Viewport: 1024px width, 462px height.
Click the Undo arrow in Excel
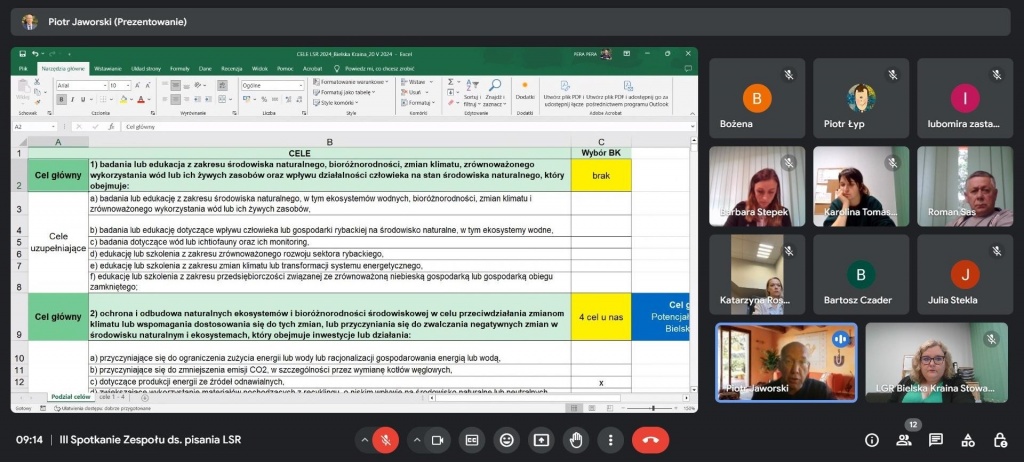(x=35, y=54)
